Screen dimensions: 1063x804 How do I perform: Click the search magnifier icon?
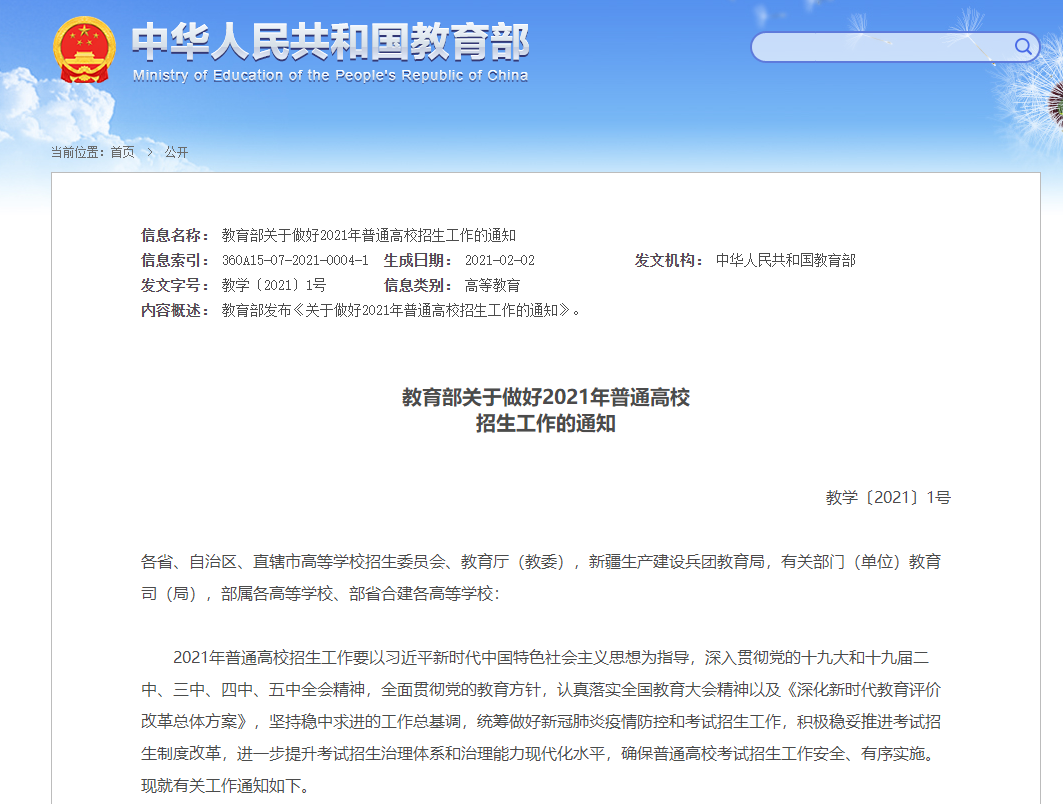pos(1022,46)
